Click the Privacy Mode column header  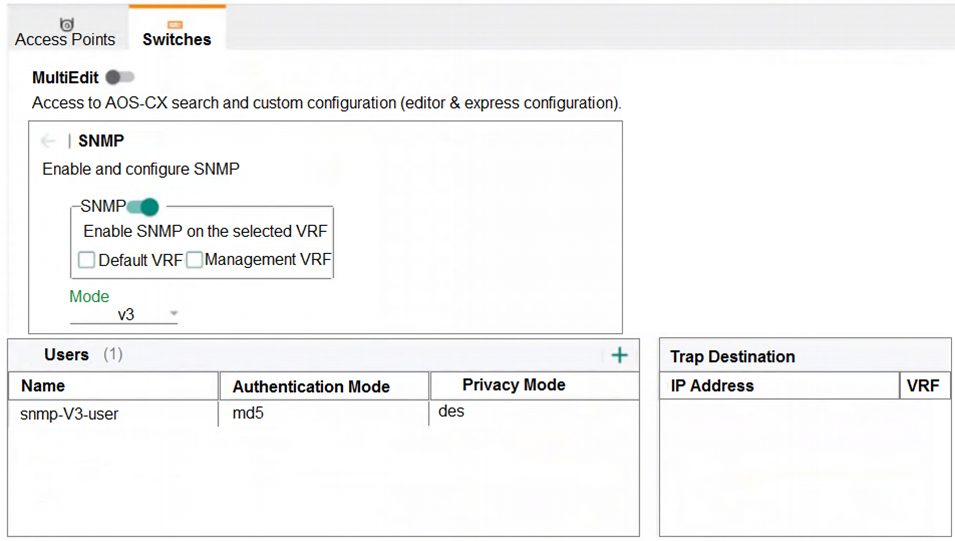click(535, 386)
